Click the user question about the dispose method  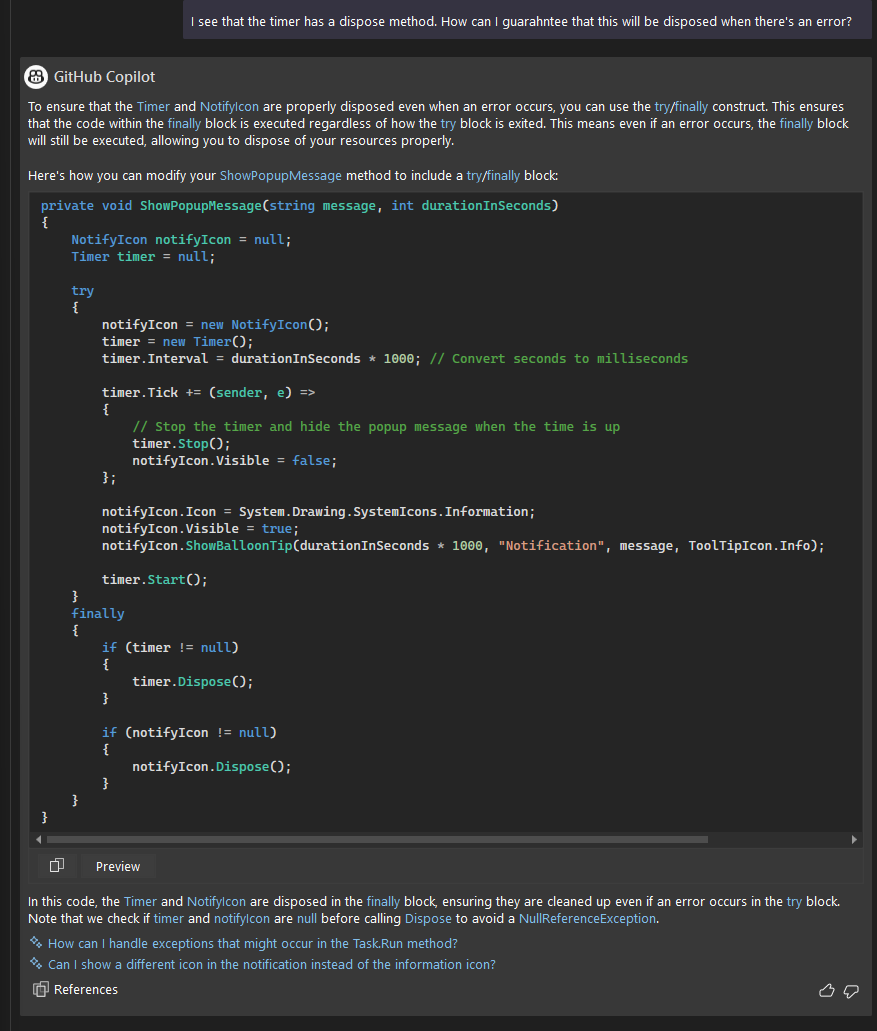[x=521, y=22]
